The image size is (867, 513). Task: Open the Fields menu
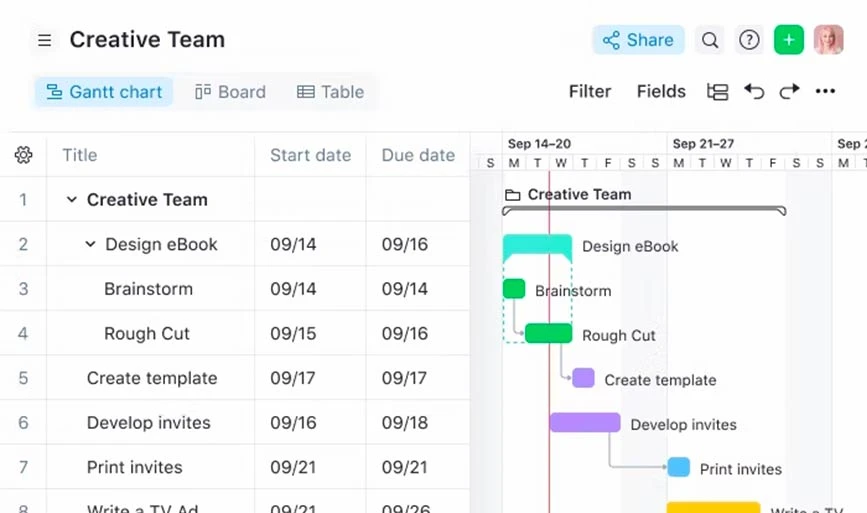[661, 92]
